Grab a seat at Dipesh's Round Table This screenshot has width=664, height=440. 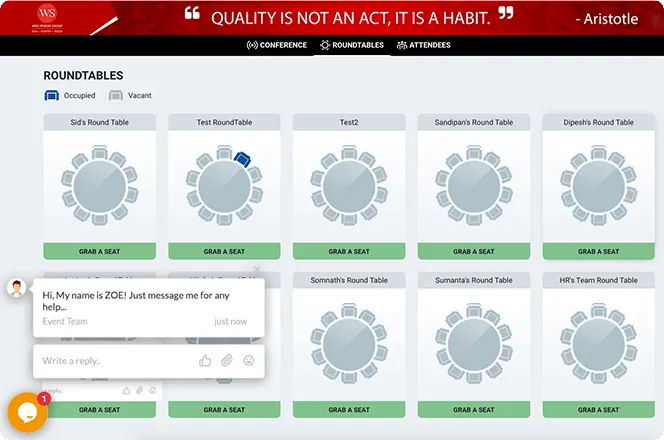[598, 251]
